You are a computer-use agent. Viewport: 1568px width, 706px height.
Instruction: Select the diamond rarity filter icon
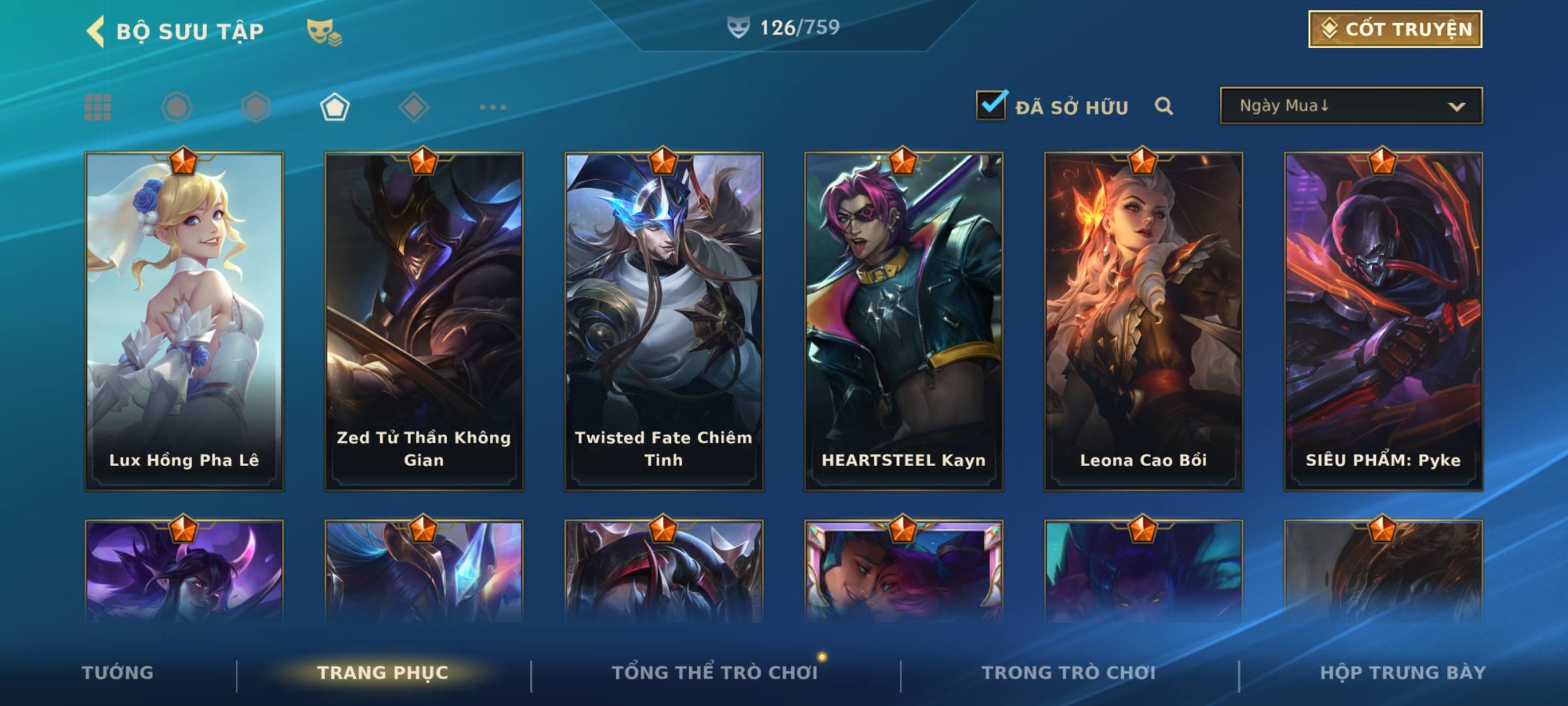[414, 107]
